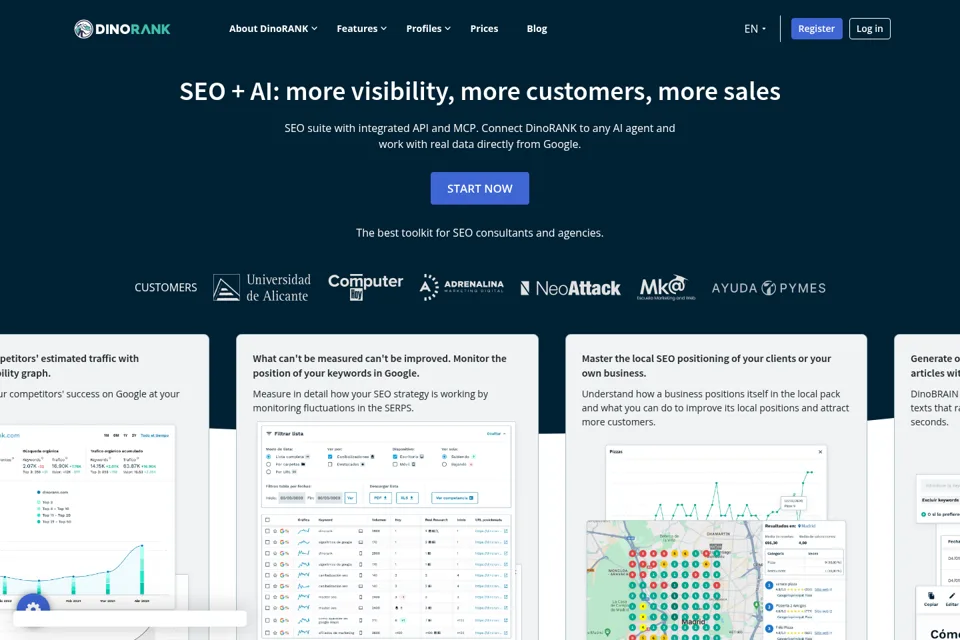The image size is (960, 640).
Task: Expand the About DinoRANK menu
Action: click(273, 29)
